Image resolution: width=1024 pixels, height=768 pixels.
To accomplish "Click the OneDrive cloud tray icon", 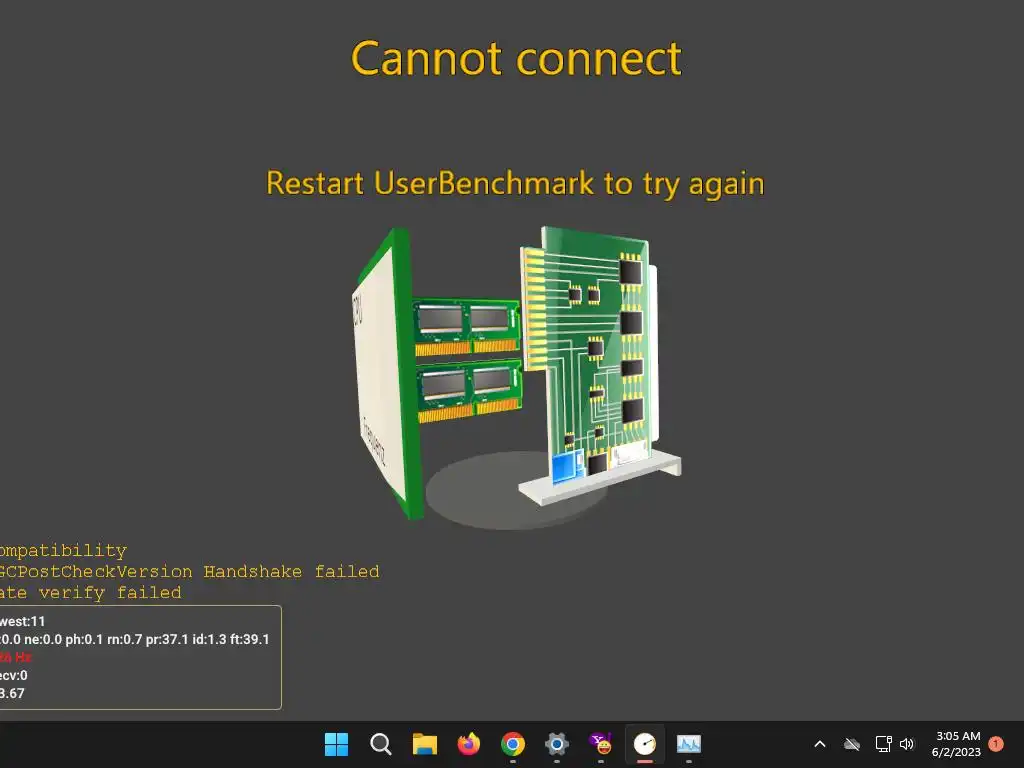I will click(x=852, y=744).
